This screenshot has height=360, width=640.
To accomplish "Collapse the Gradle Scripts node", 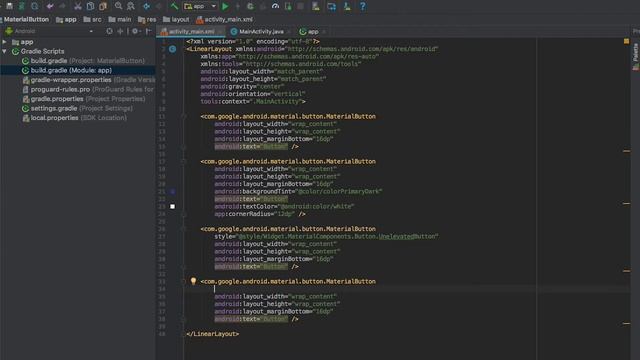I will pyautogui.click(x=4, y=51).
